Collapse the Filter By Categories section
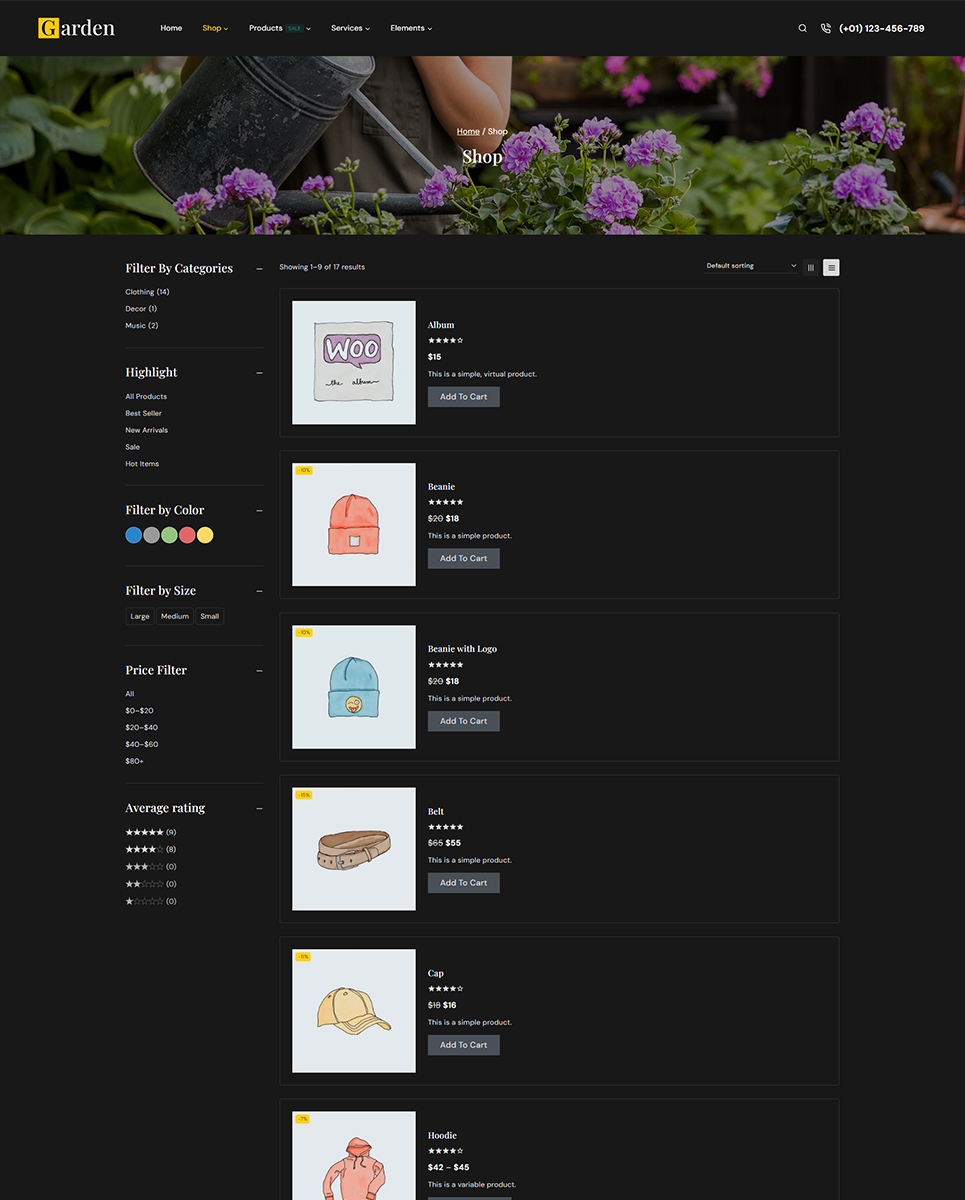This screenshot has width=965, height=1200. 259,268
